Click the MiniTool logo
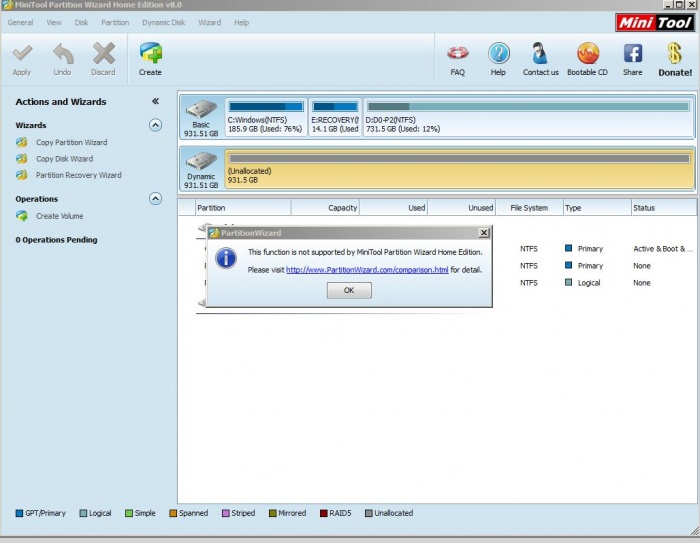Viewport: 700px width, 543px height. [x=654, y=22]
